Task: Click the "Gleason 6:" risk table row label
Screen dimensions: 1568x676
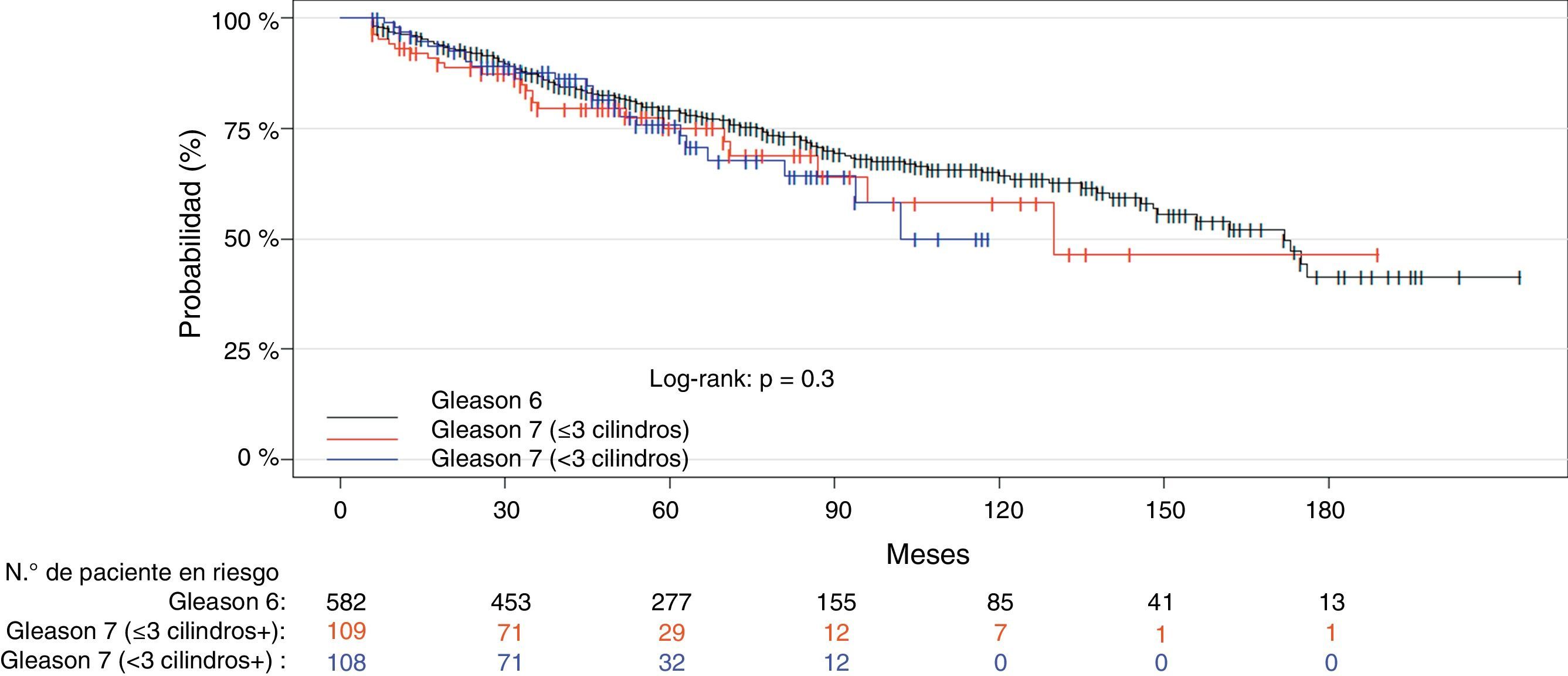Action: (226, 601)
